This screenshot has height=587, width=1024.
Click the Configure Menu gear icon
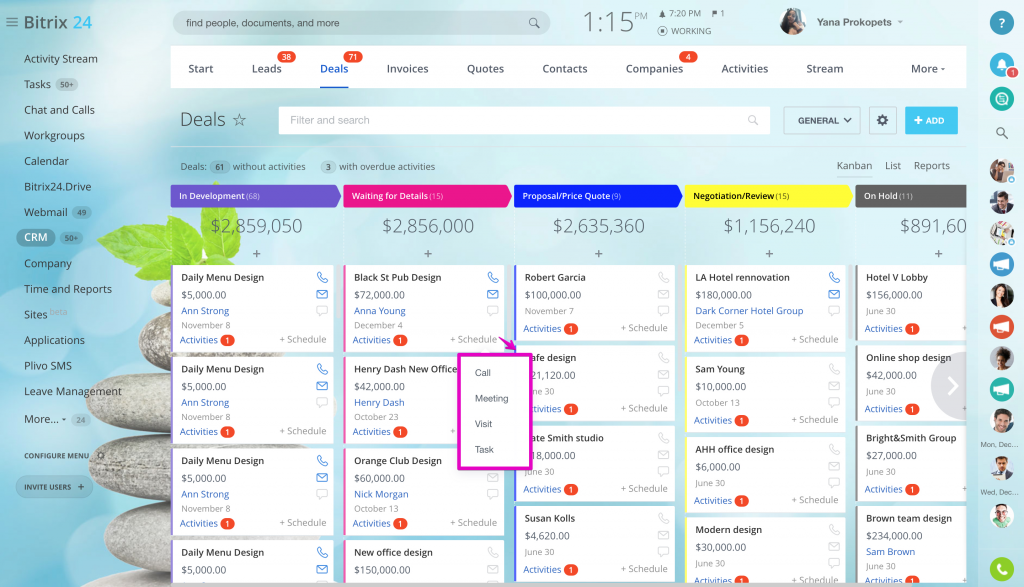click(x=101, y=455)
